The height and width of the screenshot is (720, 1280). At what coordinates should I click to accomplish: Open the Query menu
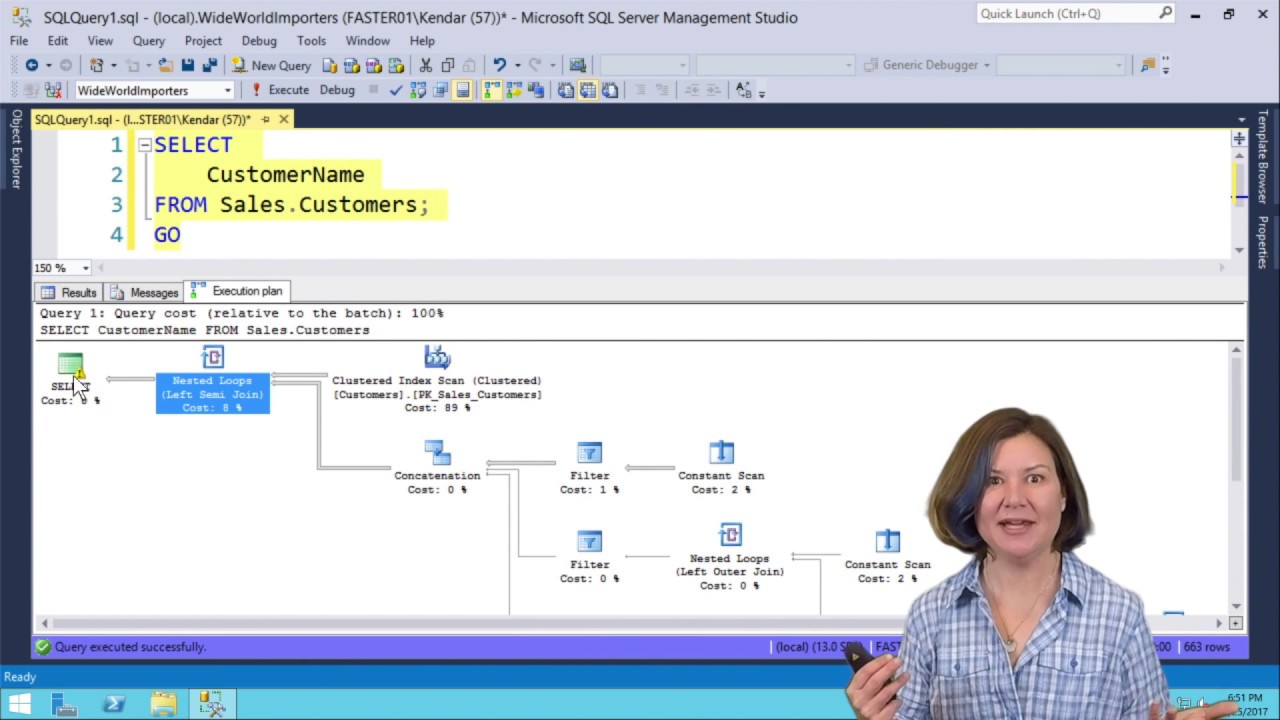(x=148, y=41)
